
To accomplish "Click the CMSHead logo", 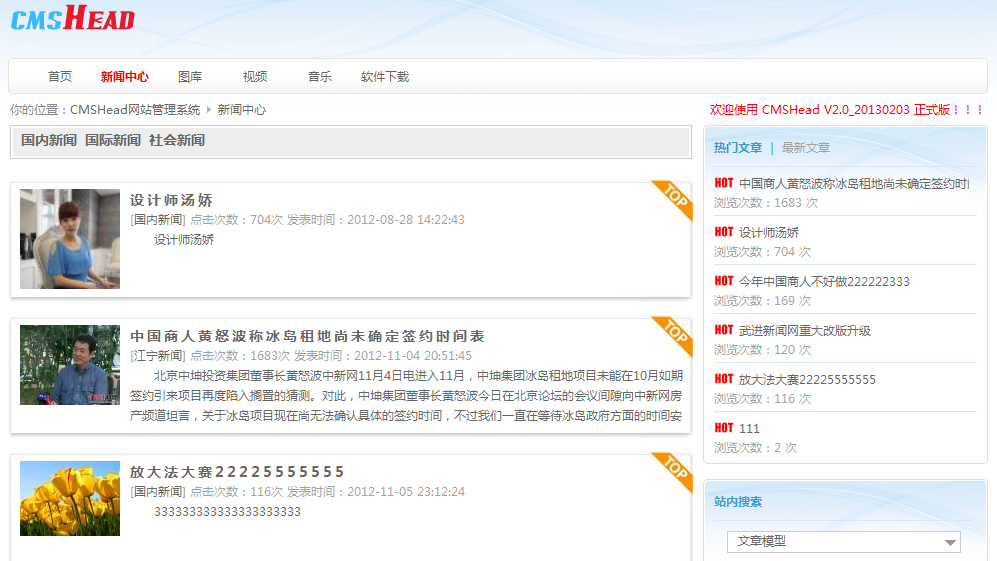I will tap(72, 19).
